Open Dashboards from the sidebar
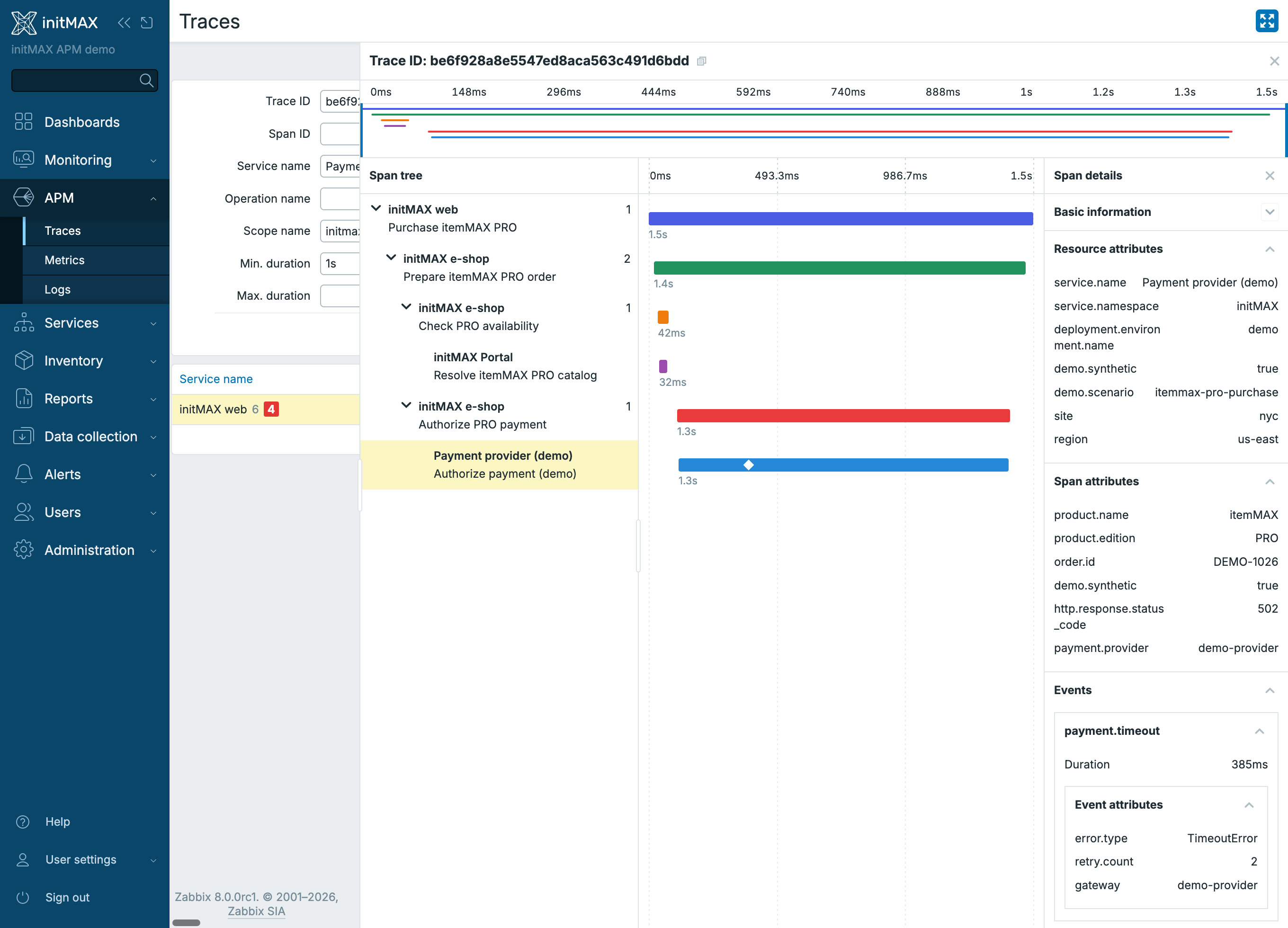 coord(85,122)
